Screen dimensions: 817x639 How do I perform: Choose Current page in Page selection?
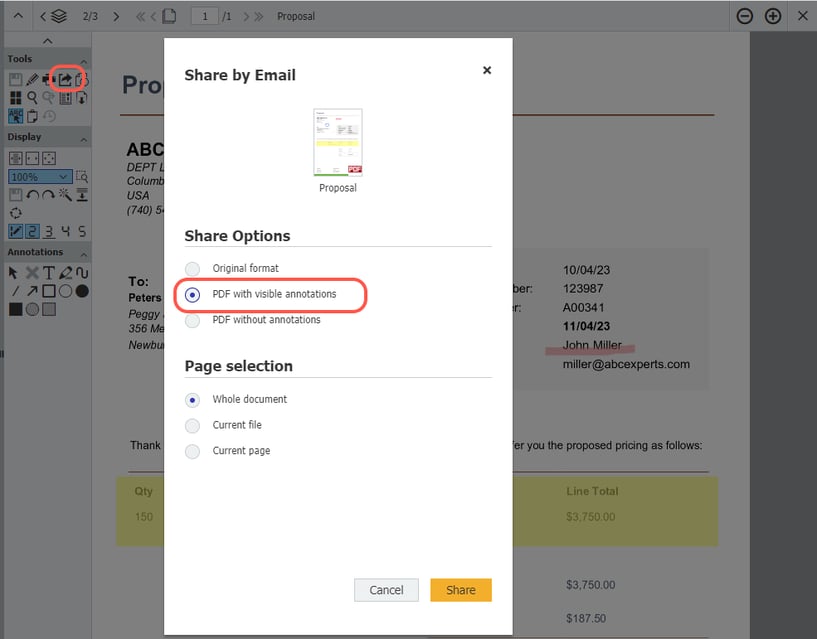click(x=191, y=451)
